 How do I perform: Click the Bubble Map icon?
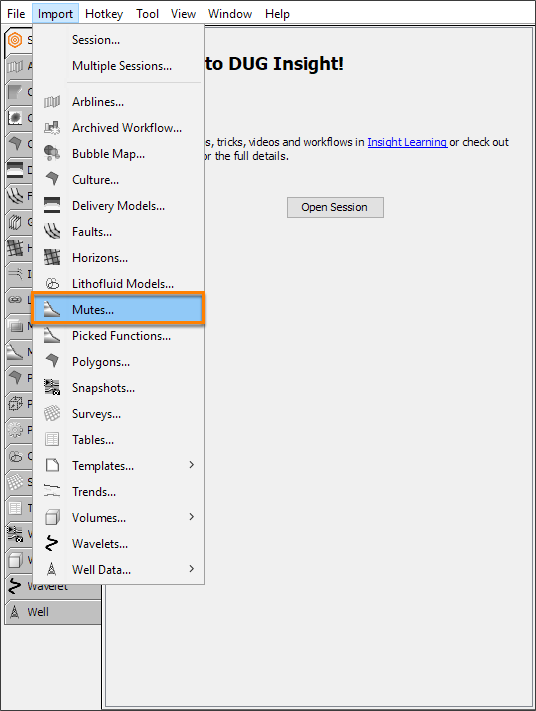point(52,154)
